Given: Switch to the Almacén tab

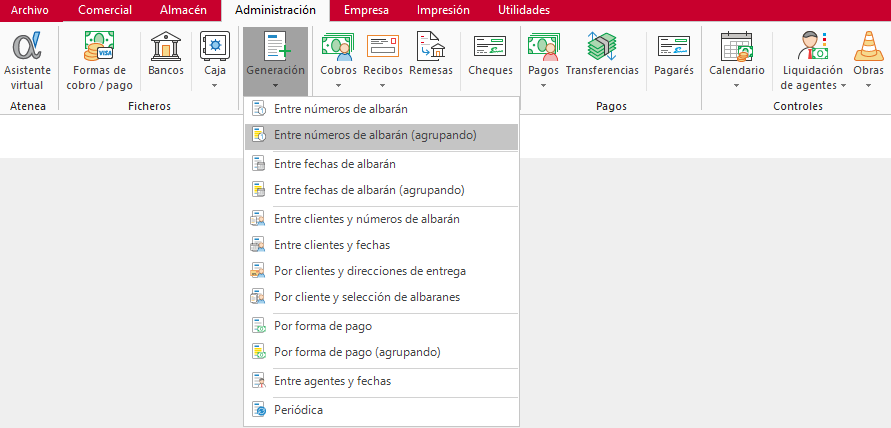Looking at the screenshot, I should tap(183, 10).
